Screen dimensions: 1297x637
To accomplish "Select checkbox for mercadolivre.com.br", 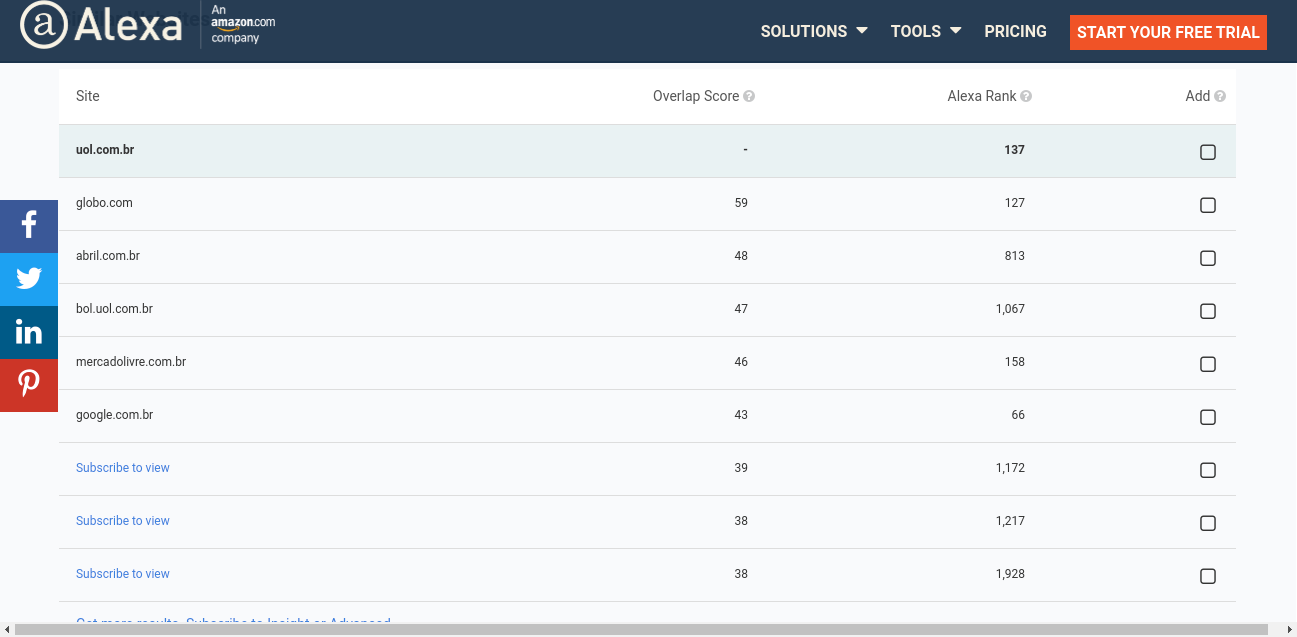I will tap(1208, 364).
